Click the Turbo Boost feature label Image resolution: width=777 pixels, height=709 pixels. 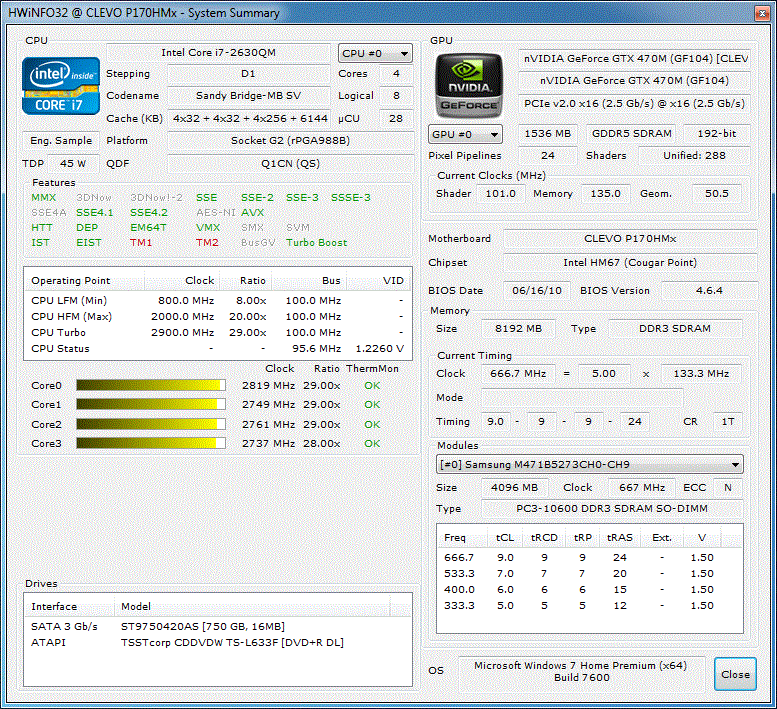[317, 243]
